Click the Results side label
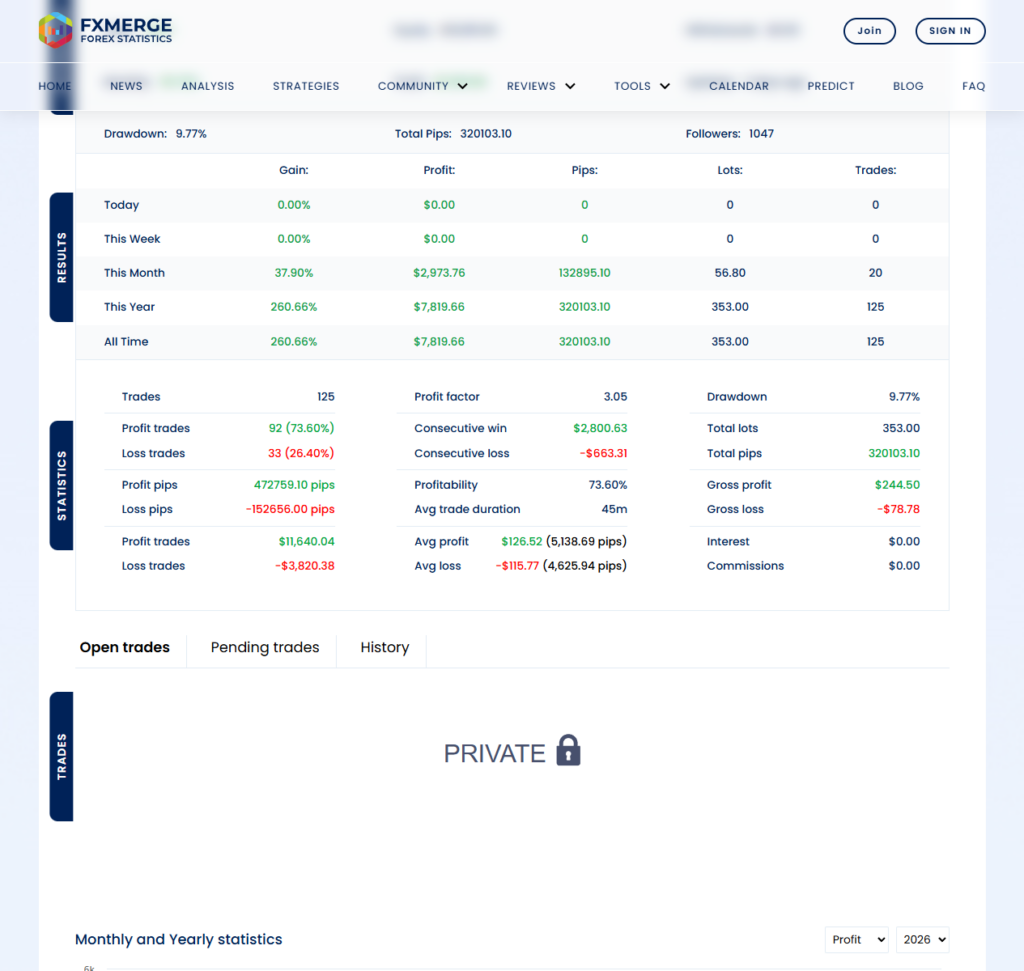 [61, 257]
